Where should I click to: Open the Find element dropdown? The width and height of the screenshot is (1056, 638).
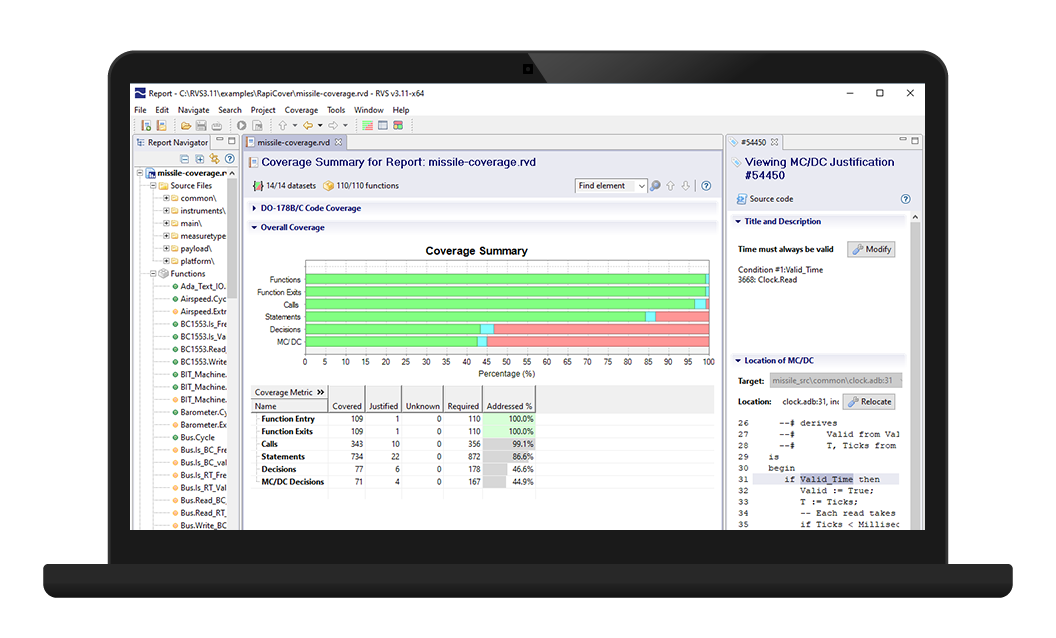(642, 186)
